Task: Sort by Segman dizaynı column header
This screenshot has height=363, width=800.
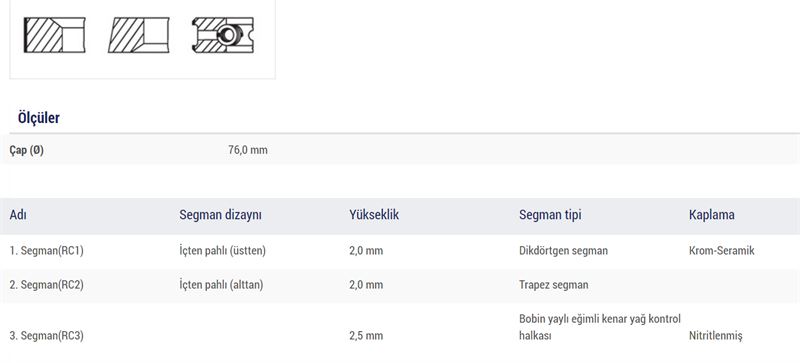Action: point(220,215)
